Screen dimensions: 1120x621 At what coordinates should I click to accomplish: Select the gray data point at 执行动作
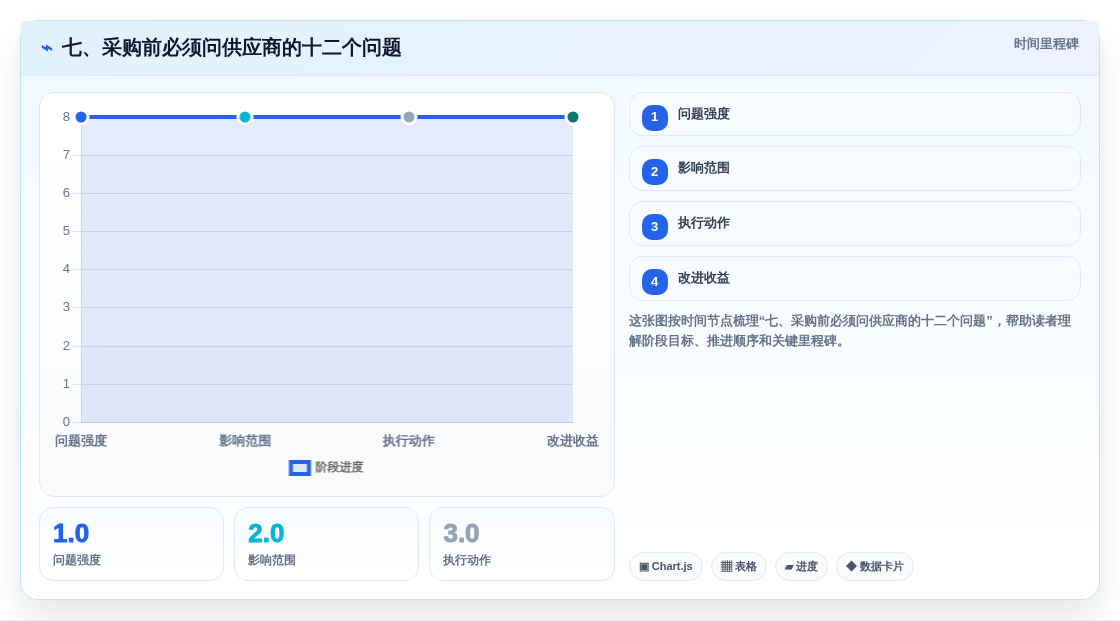pos(409,117)
